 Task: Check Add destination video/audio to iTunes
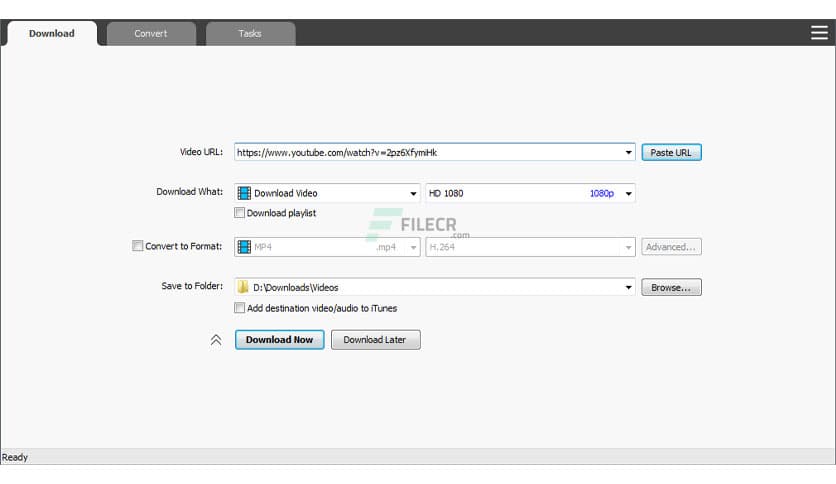click(239, 308)
